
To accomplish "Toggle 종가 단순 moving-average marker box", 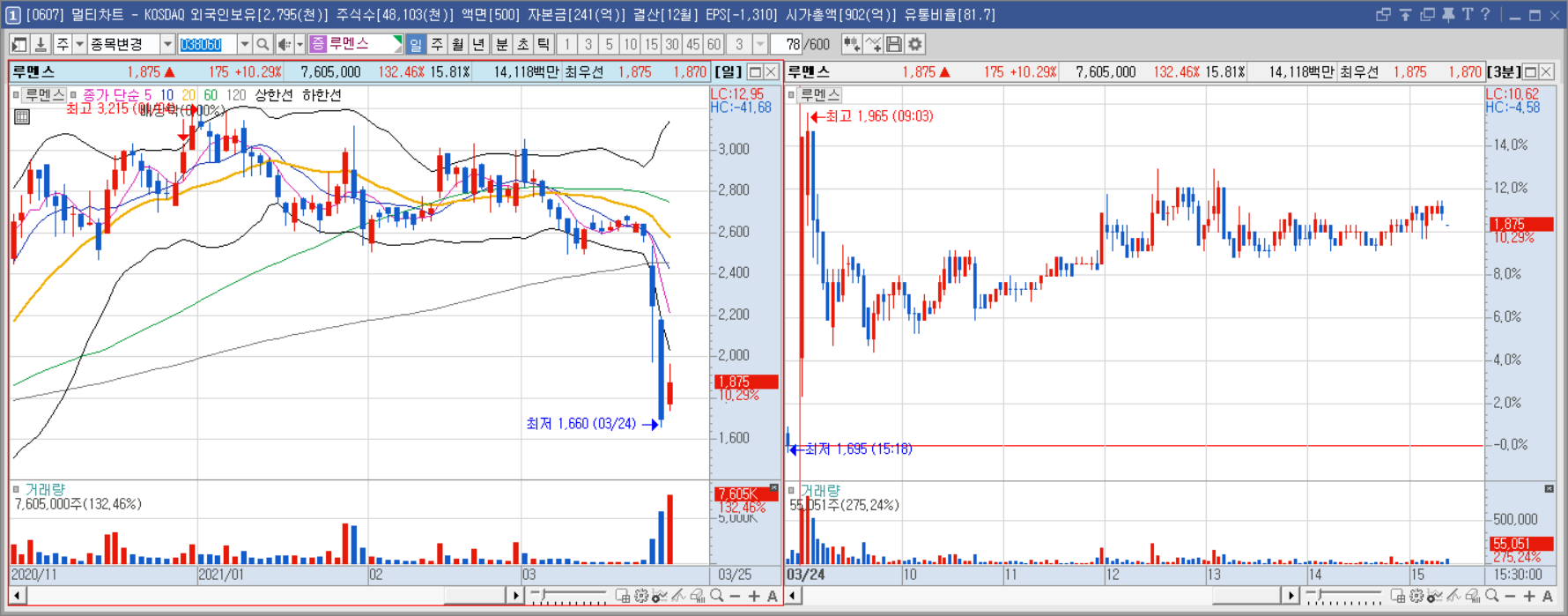I will click(74, 95).
